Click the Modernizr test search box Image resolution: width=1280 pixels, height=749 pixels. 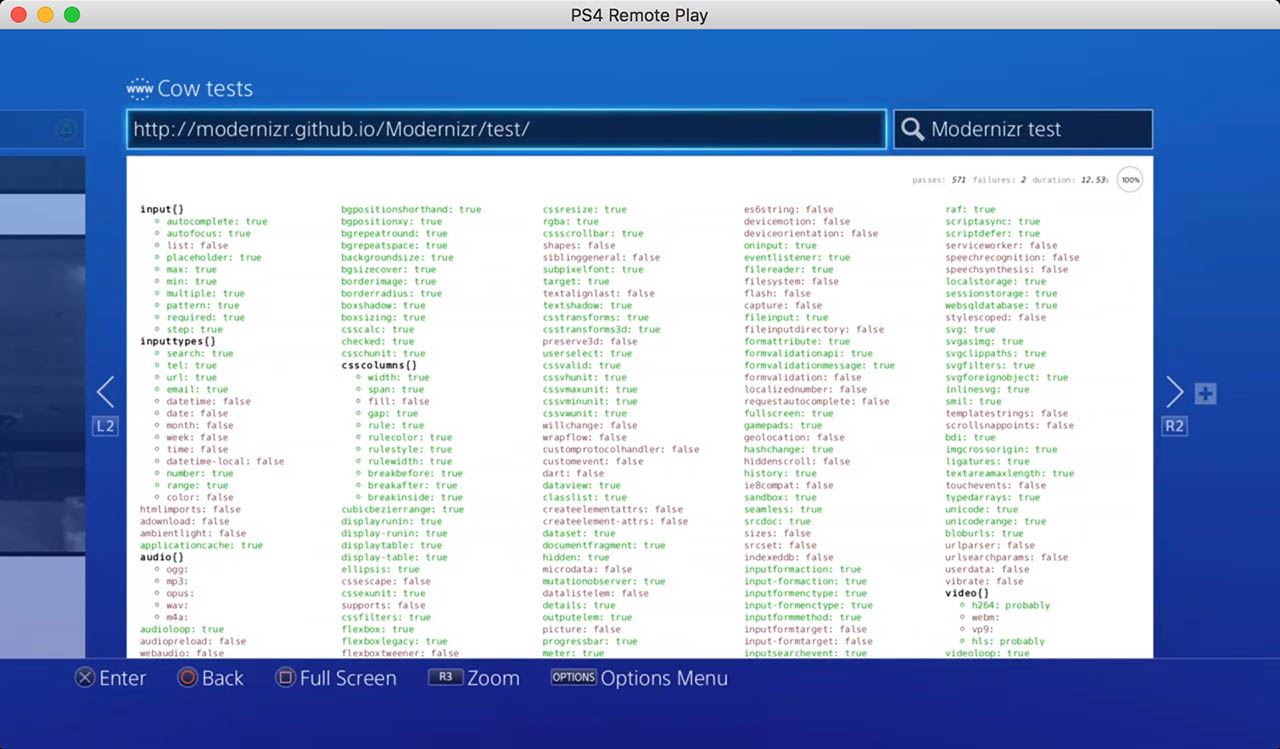coord(1023,129)
